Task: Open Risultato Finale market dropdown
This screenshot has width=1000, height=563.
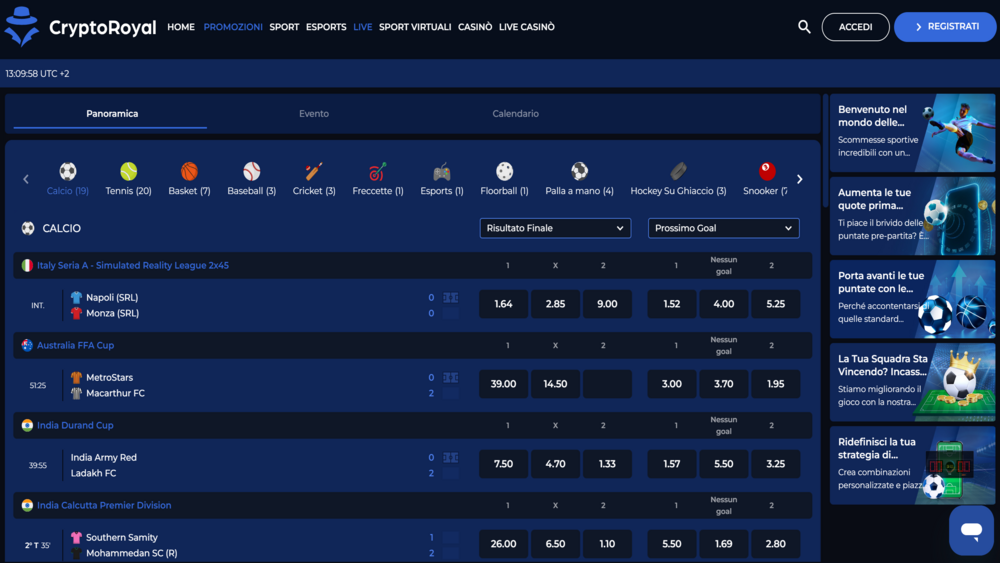Action: 555,228
